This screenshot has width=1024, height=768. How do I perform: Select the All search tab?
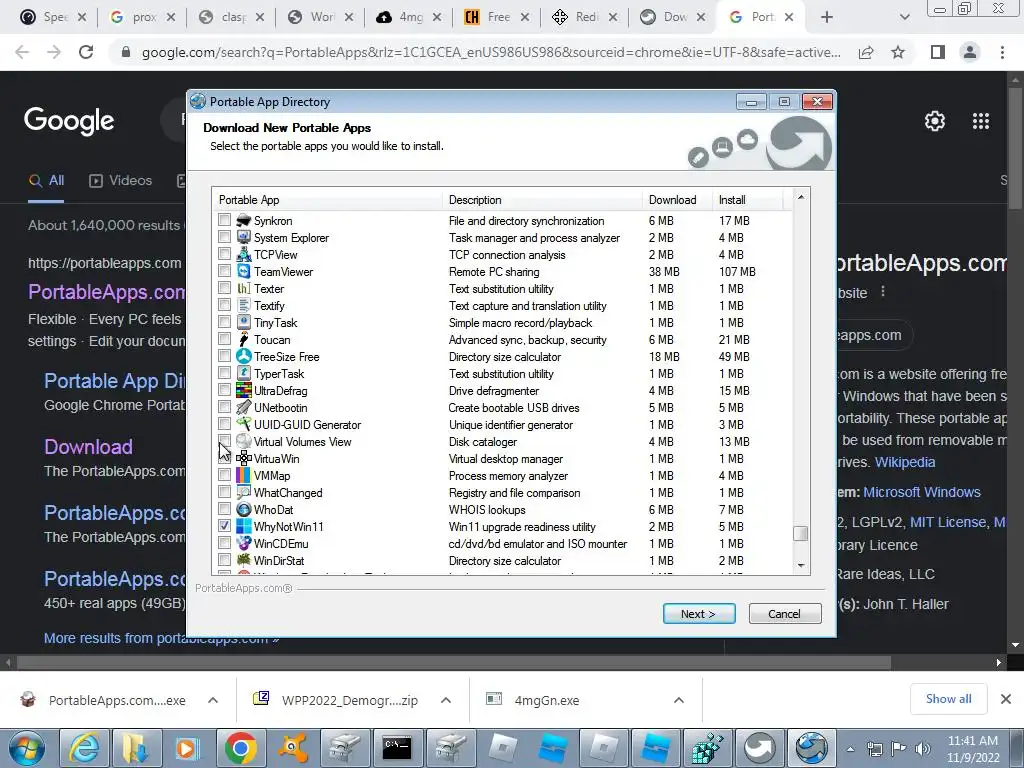46,181
